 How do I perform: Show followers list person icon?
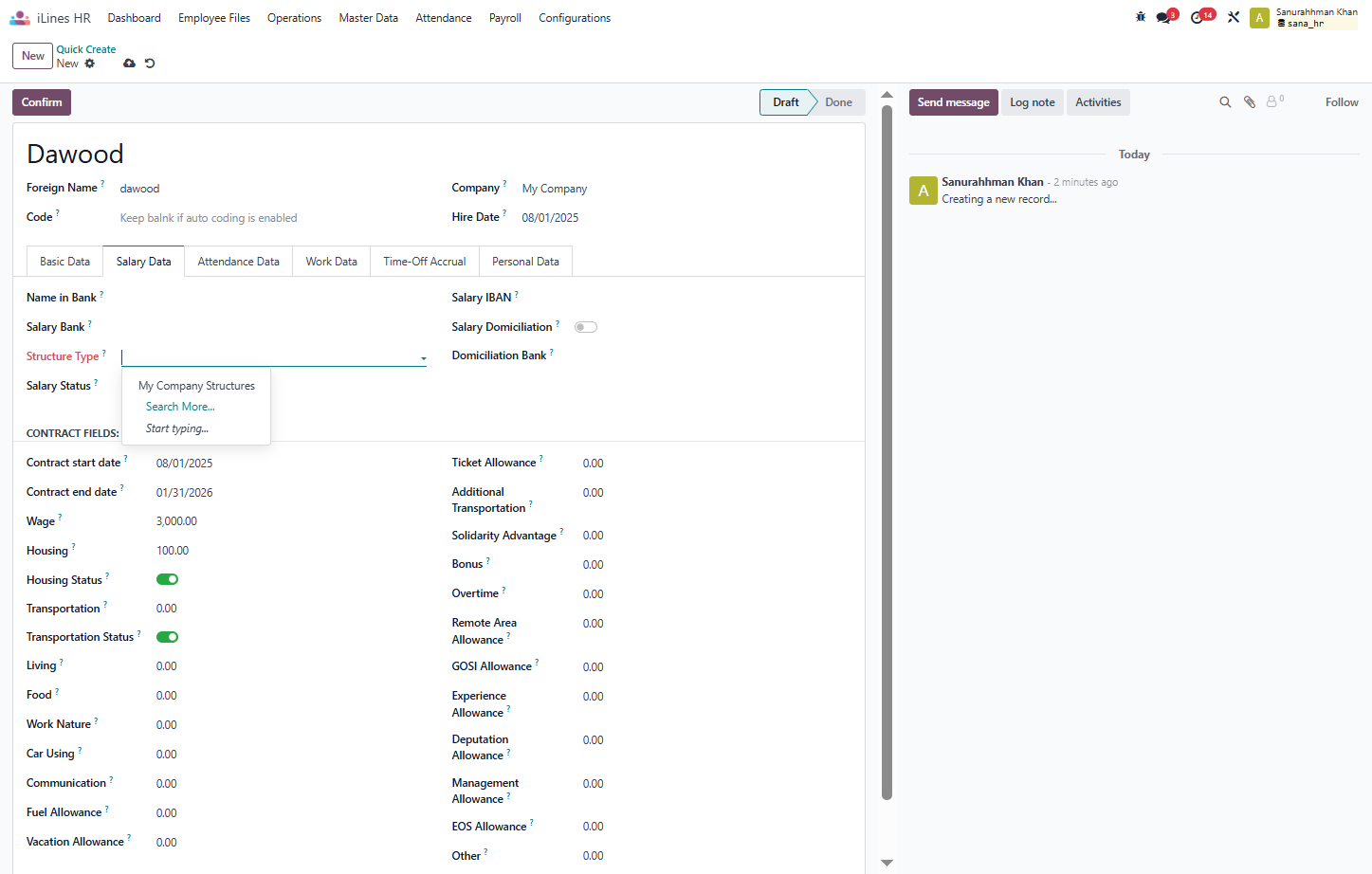pyautogui.click(x=1275, y=100)
